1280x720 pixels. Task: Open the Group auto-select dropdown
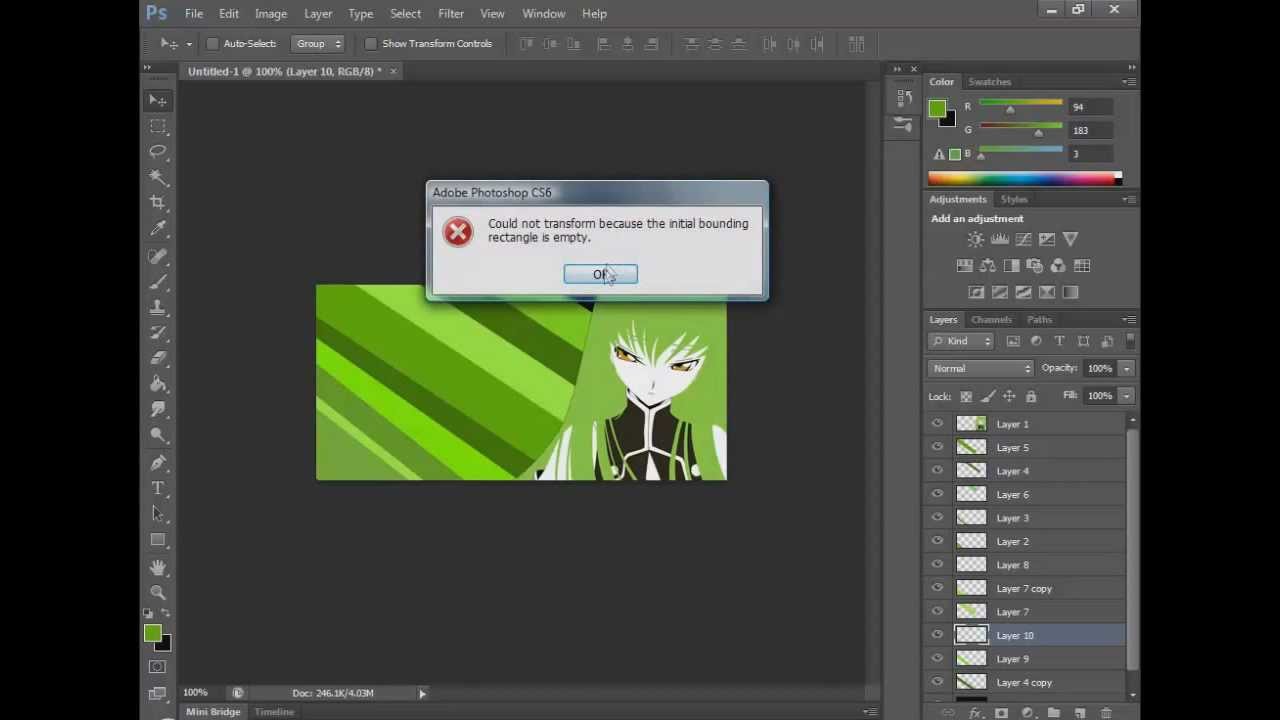[318, 44]
